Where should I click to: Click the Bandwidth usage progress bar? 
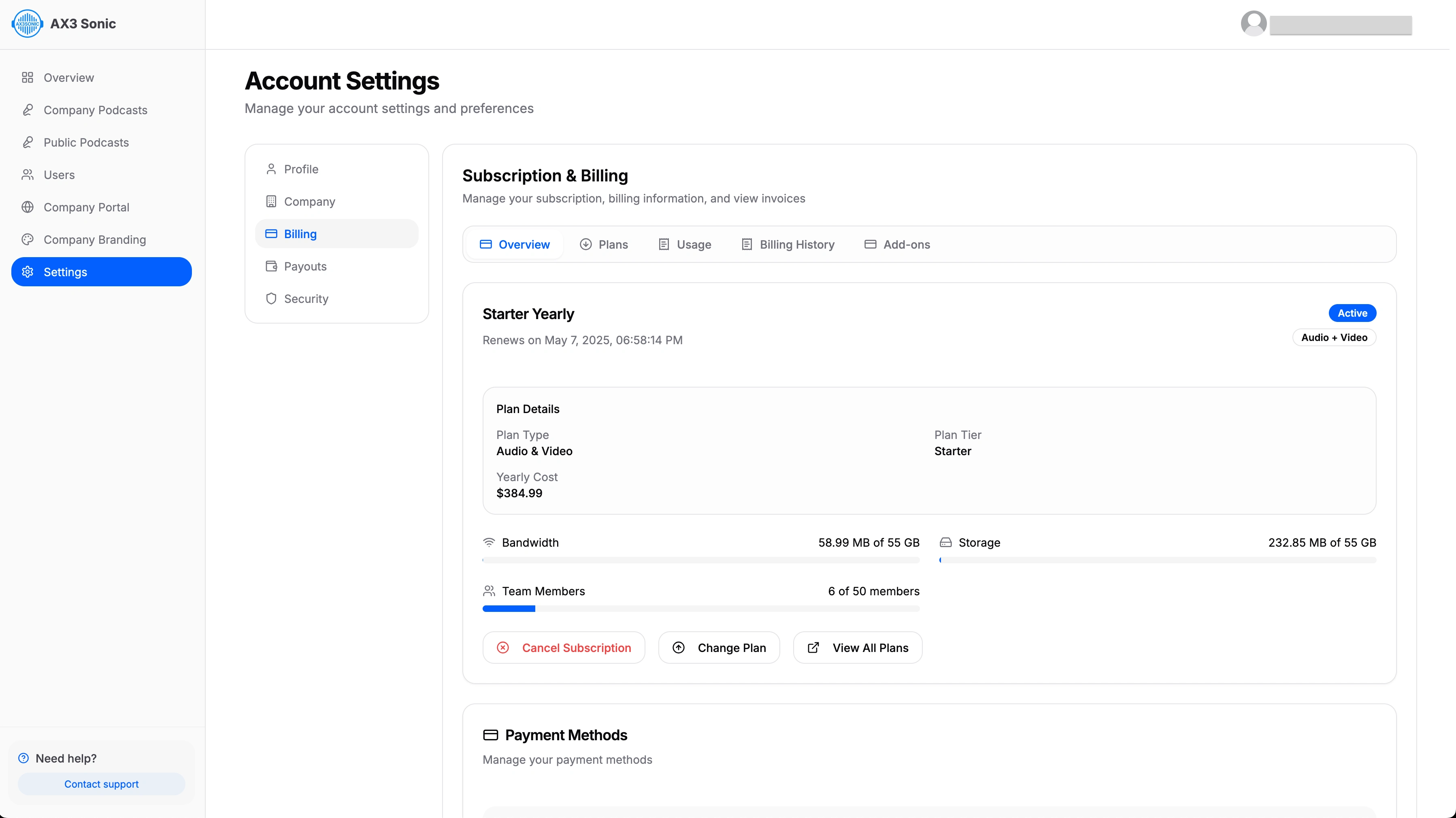point(701,560)
